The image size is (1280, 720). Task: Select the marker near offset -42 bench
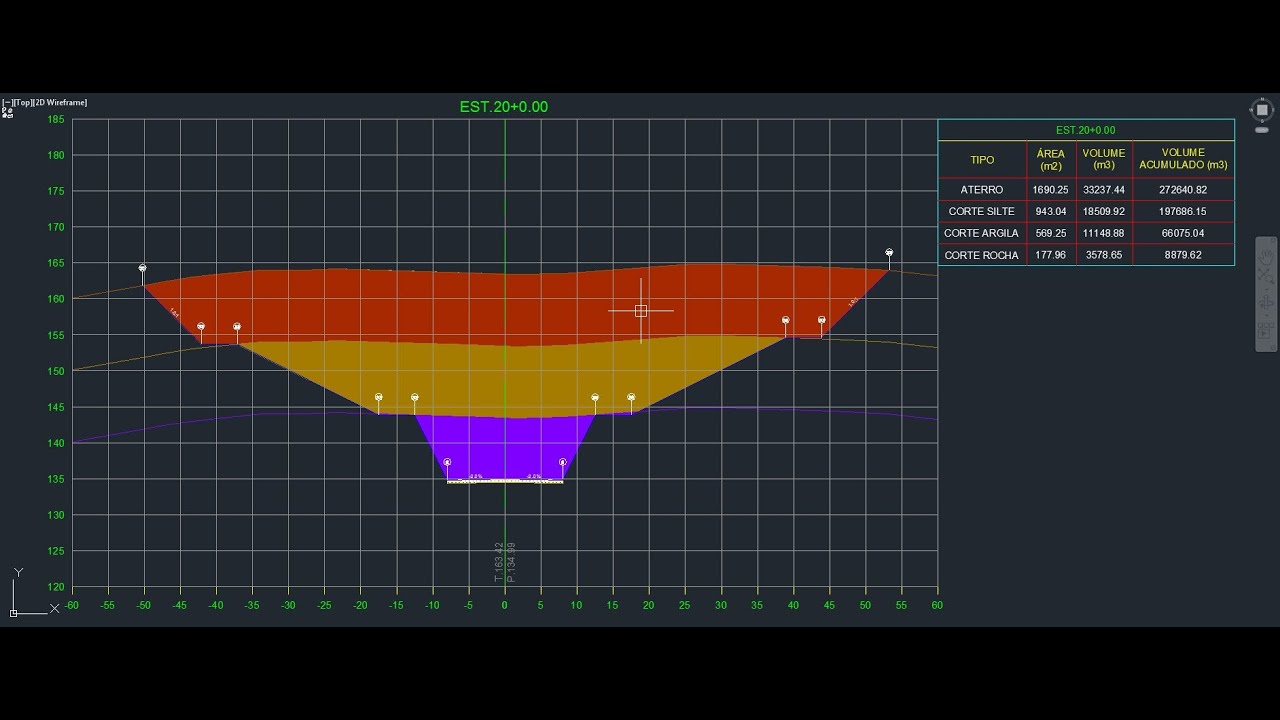pyautogui.click(x=201, y=327)
